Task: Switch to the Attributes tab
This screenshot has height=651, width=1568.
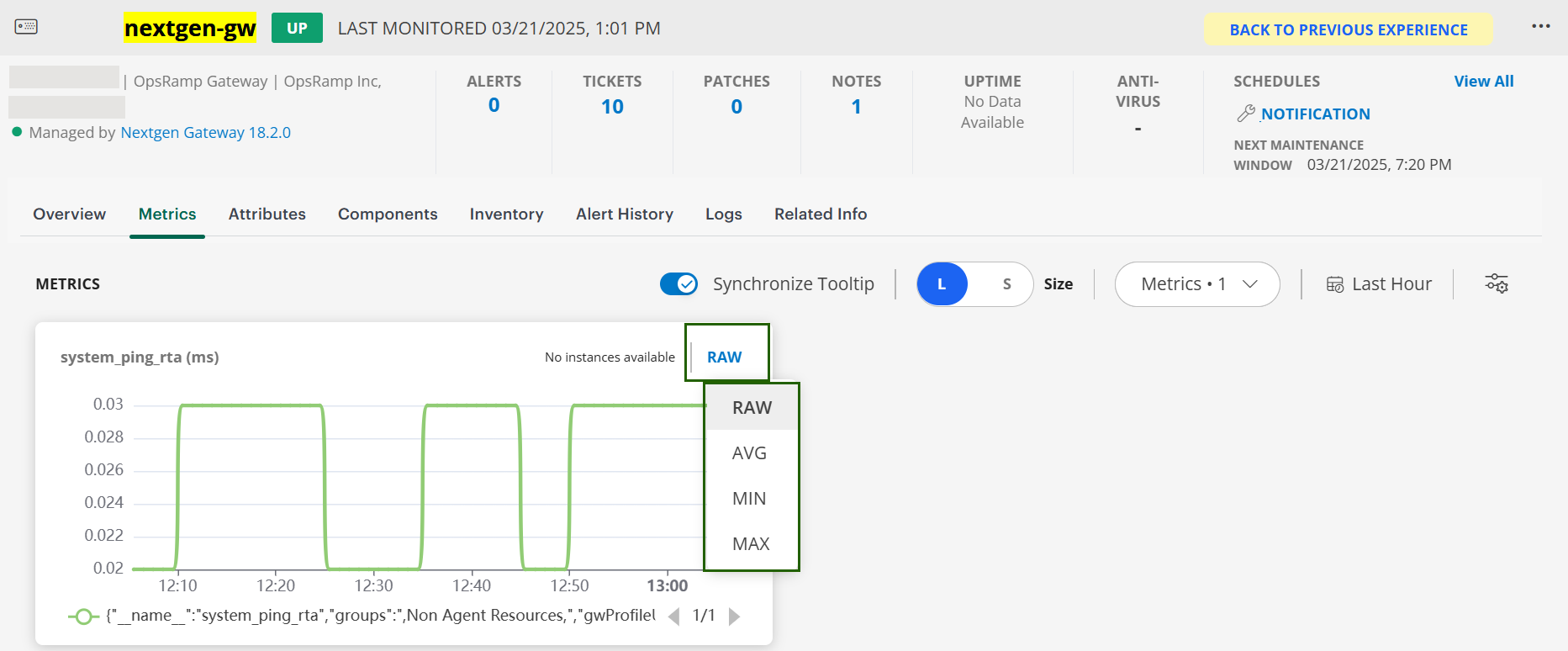Action: point(267,214)
